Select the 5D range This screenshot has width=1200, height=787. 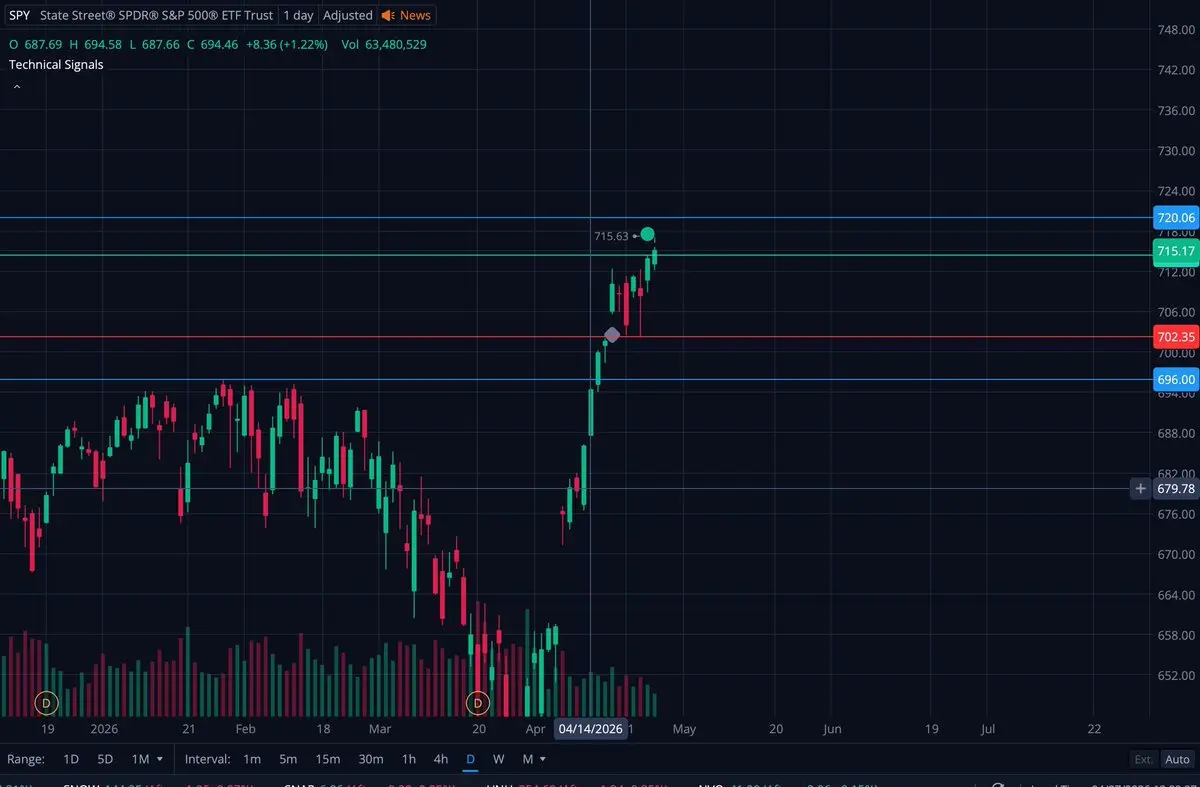pos(105,759)
